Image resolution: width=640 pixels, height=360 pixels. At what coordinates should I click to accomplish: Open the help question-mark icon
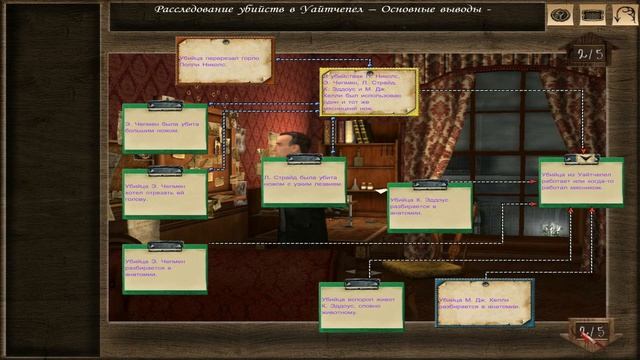coord(559,15)
